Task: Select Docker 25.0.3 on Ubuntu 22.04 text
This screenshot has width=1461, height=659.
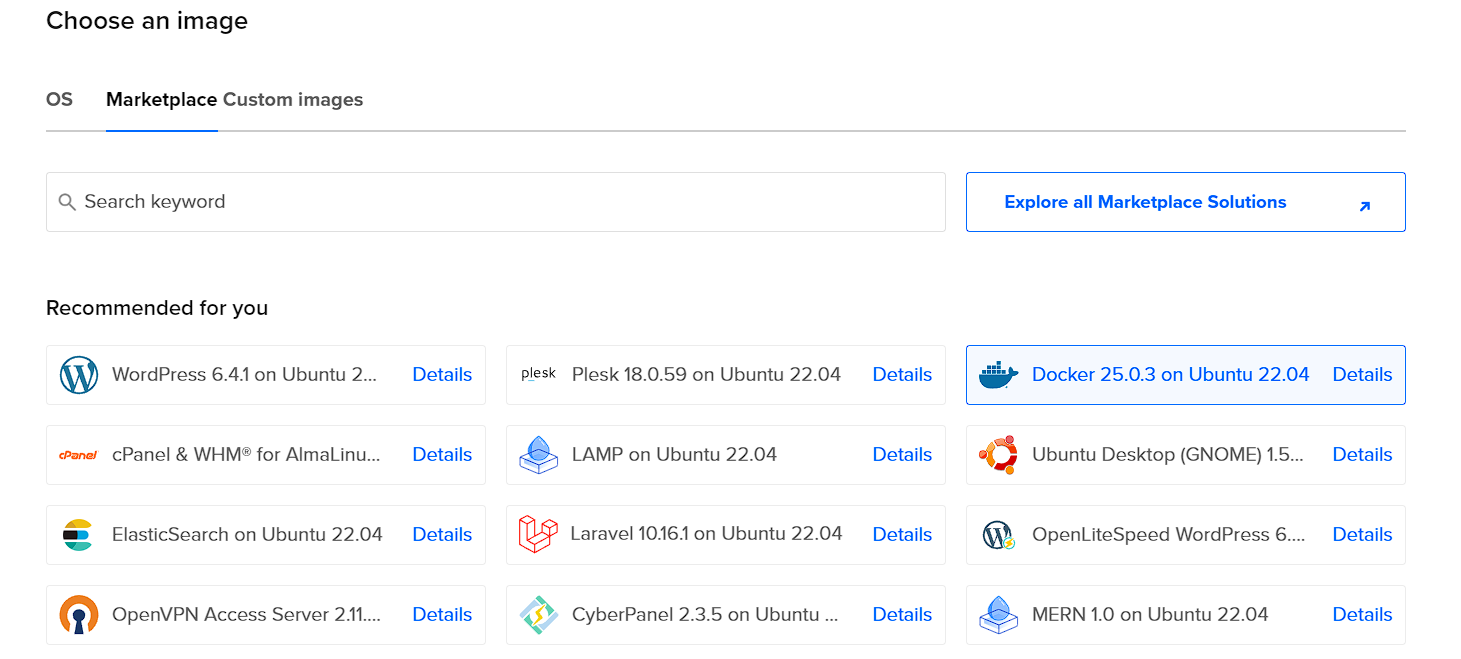Action: pos(1170,375)
